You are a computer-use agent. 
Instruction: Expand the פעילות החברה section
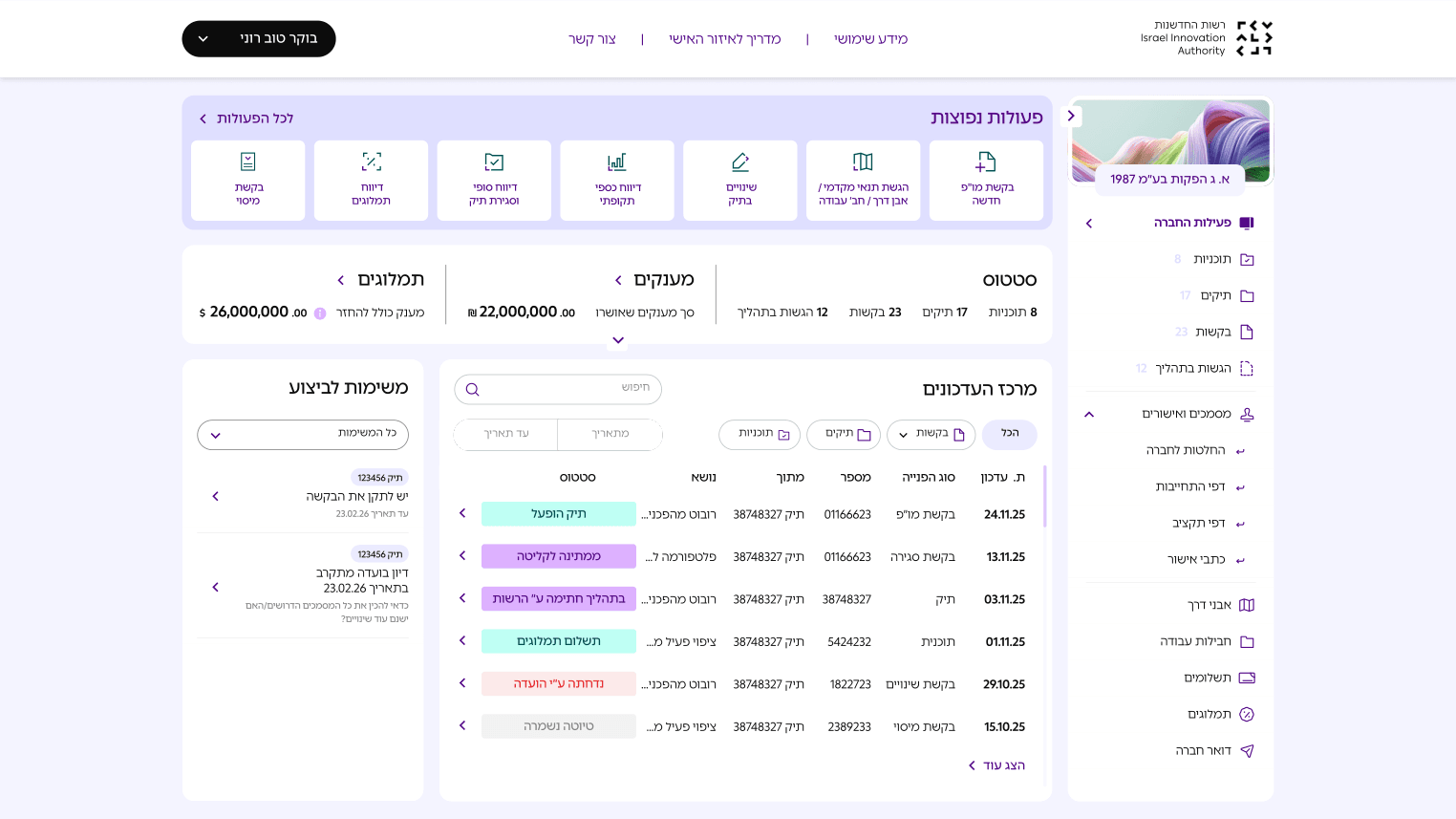[1089, 223]
